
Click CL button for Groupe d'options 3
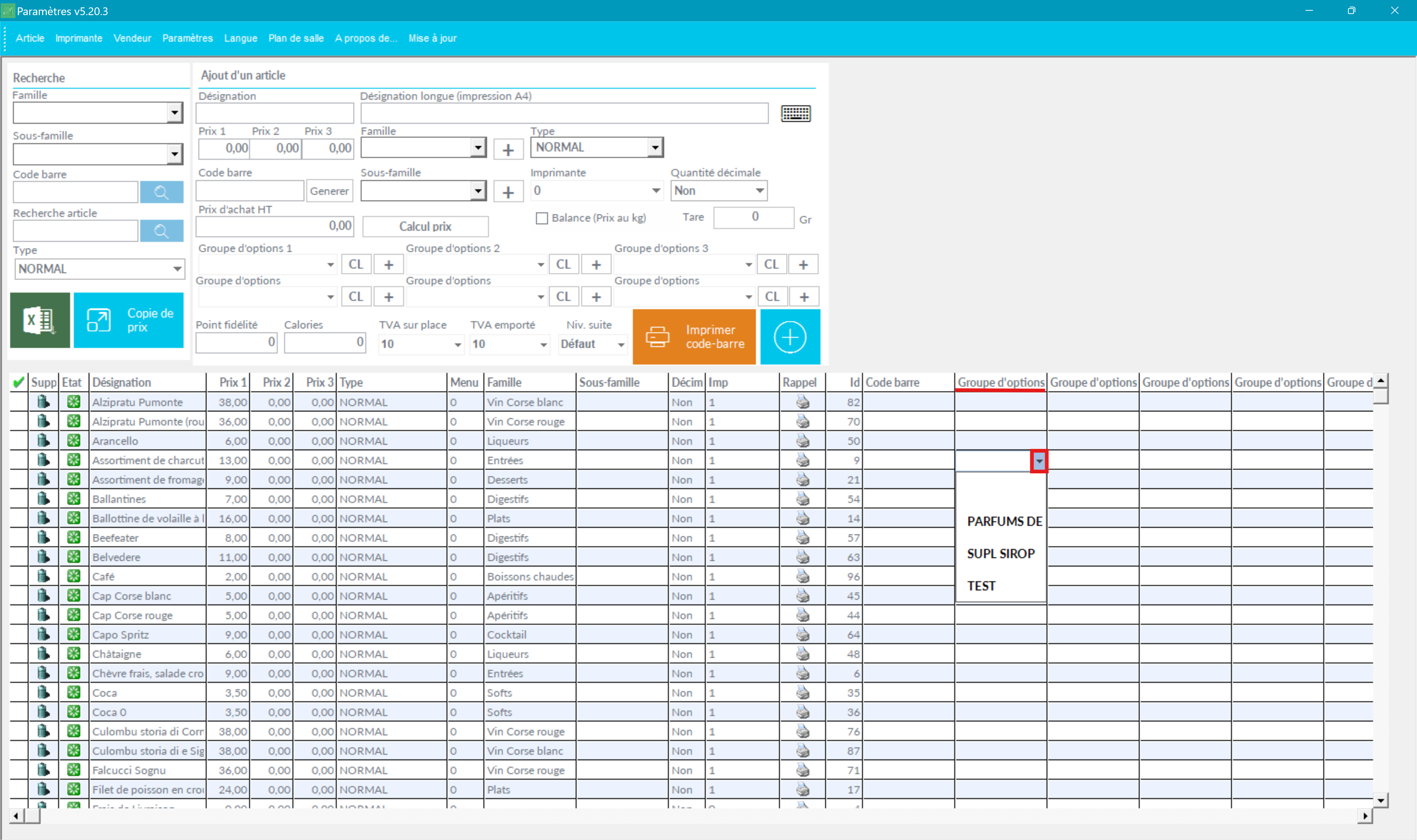[771, 265]
